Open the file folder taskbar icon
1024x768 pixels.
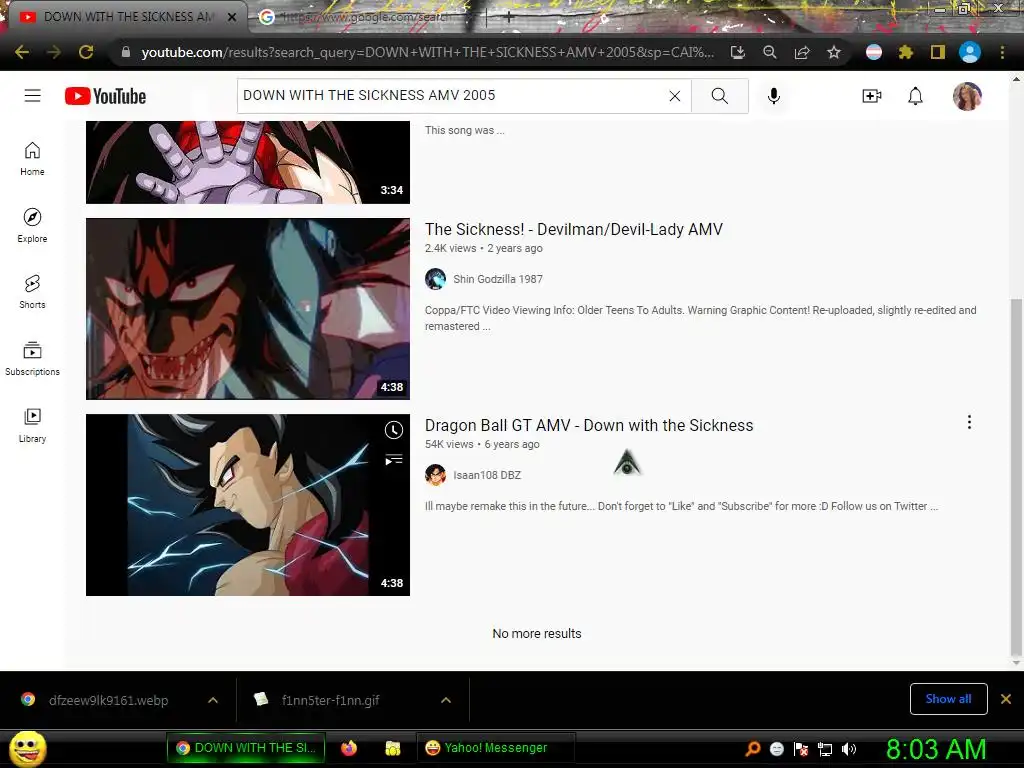point(392,748)
